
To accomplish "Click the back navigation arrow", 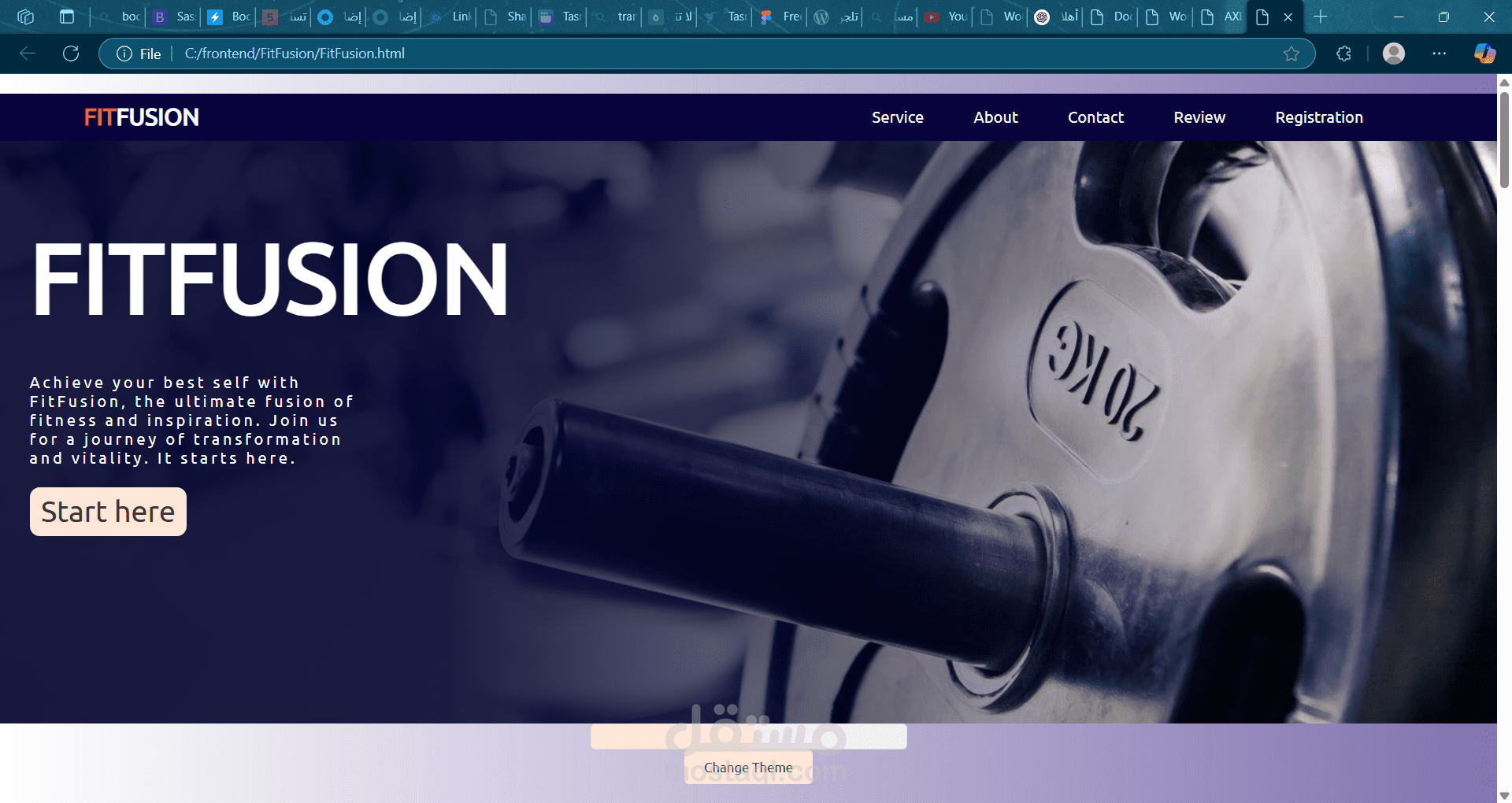I will pos(28,54).
